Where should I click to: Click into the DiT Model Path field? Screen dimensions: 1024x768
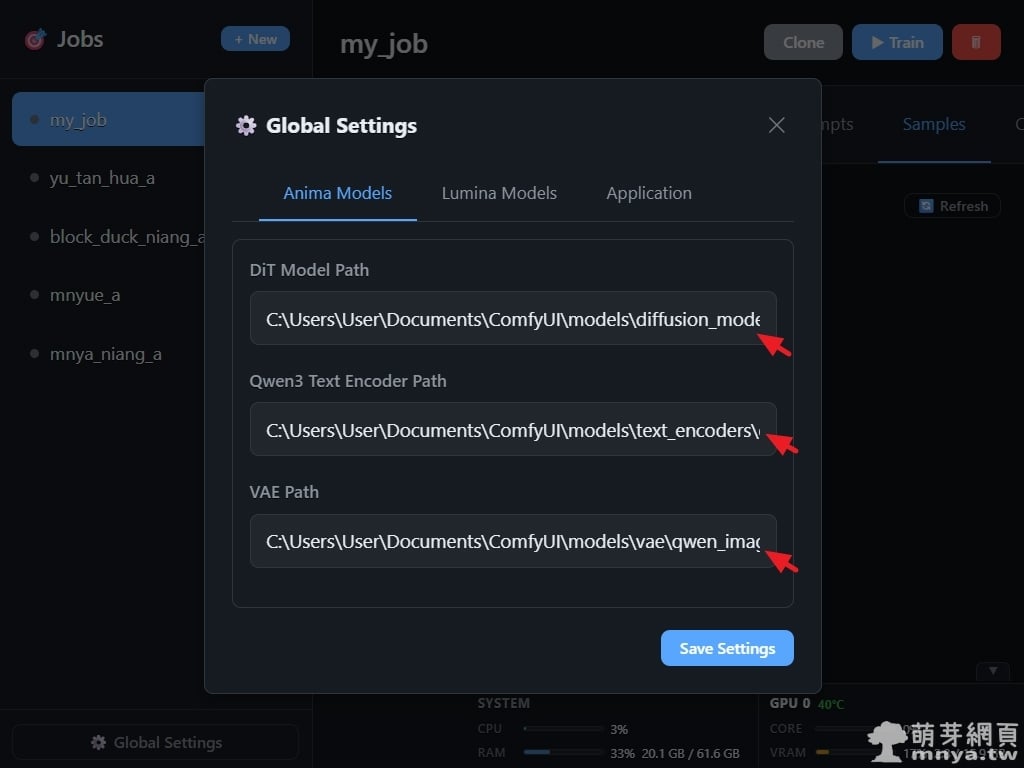click(x=512, y=319)
